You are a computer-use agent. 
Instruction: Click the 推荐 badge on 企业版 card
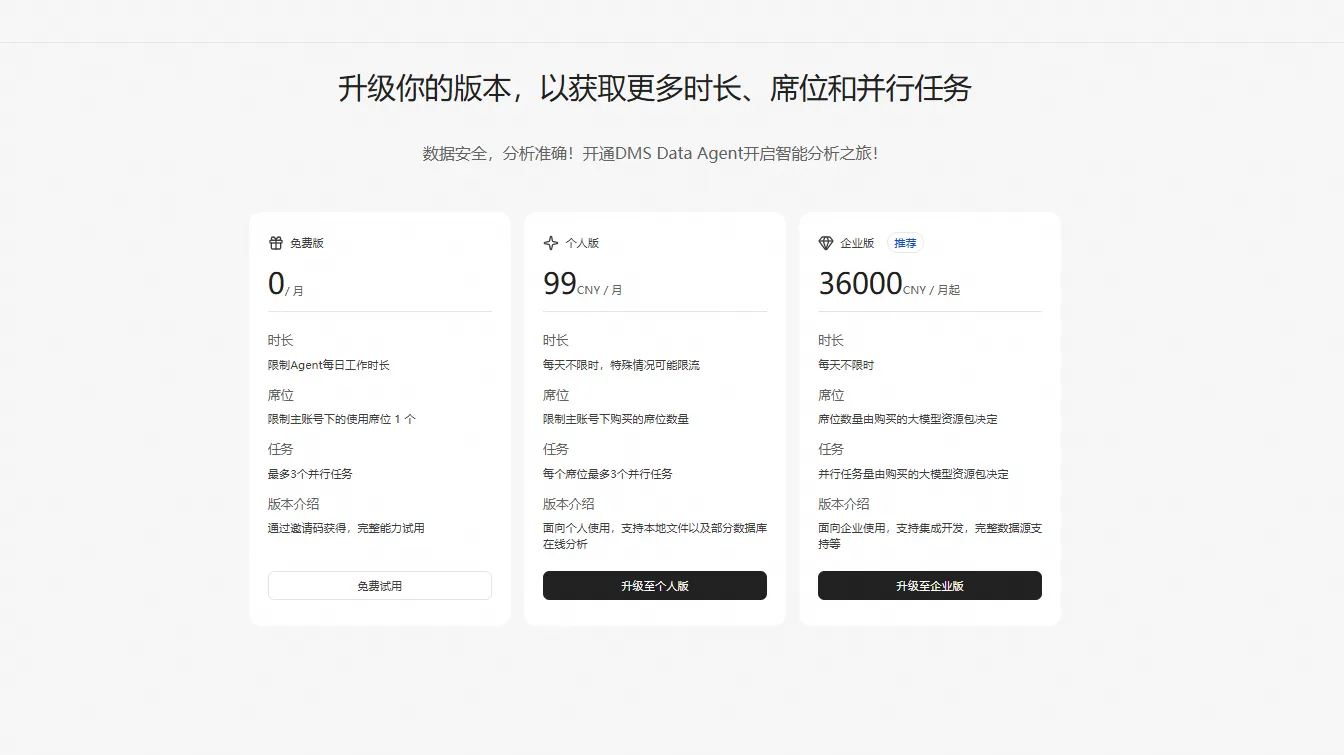905,243
